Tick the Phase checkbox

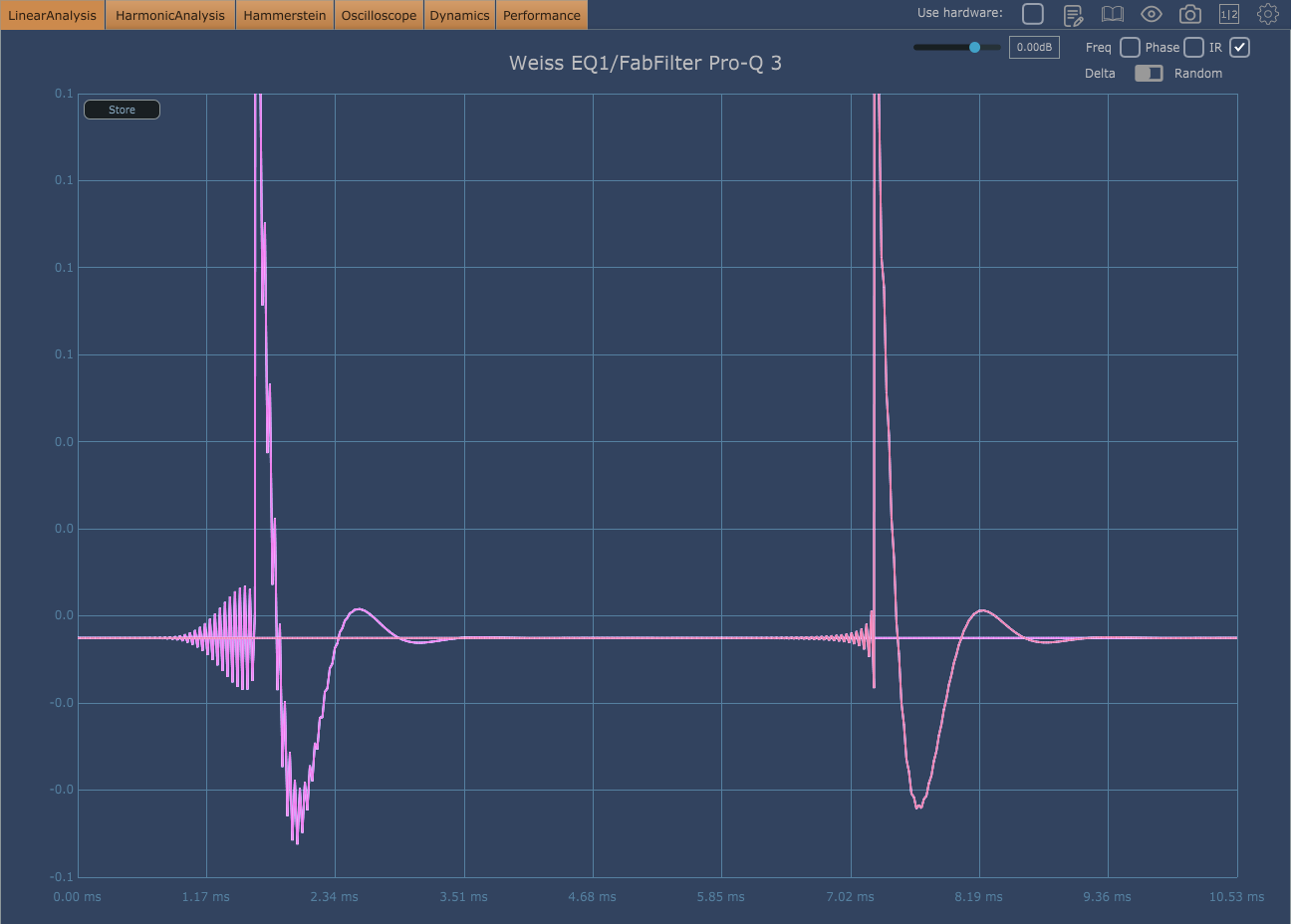(x=1193, y=47)
